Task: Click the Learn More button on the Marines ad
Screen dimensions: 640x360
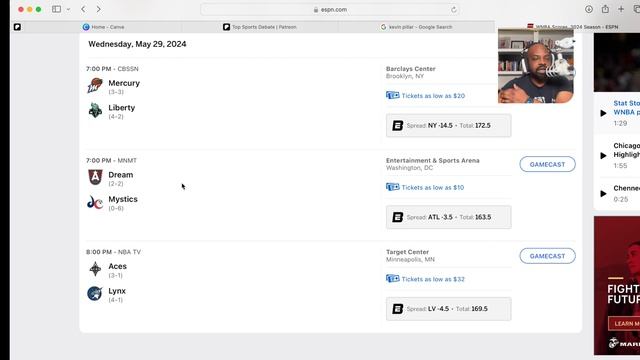Action: coord(624,323)
